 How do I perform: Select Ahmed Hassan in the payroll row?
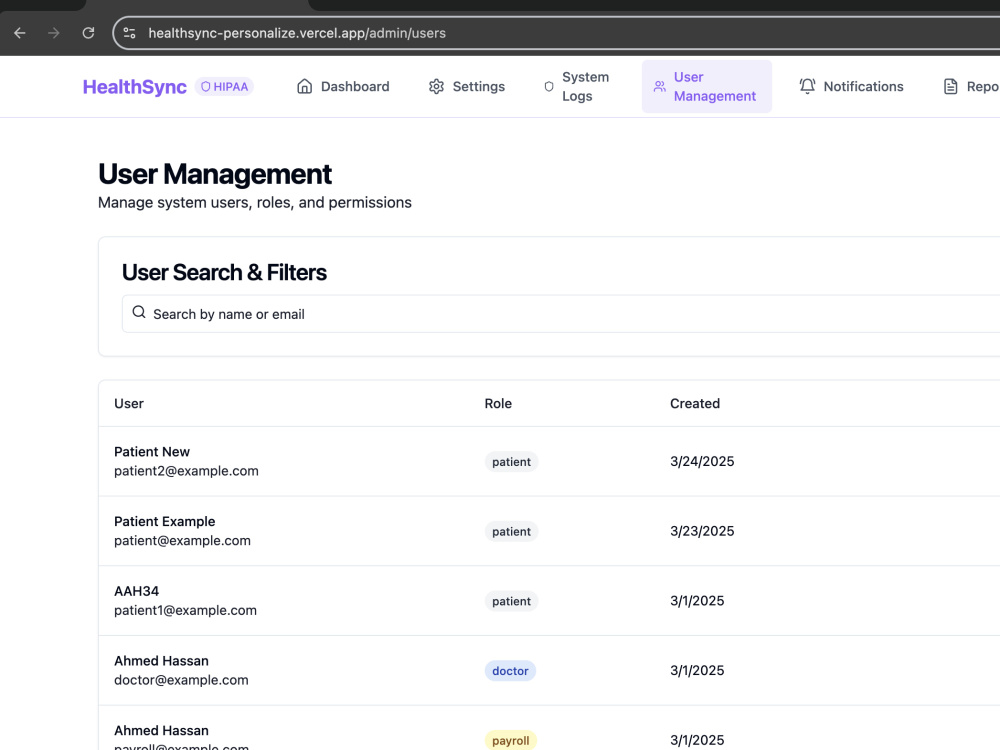point(161,730)
